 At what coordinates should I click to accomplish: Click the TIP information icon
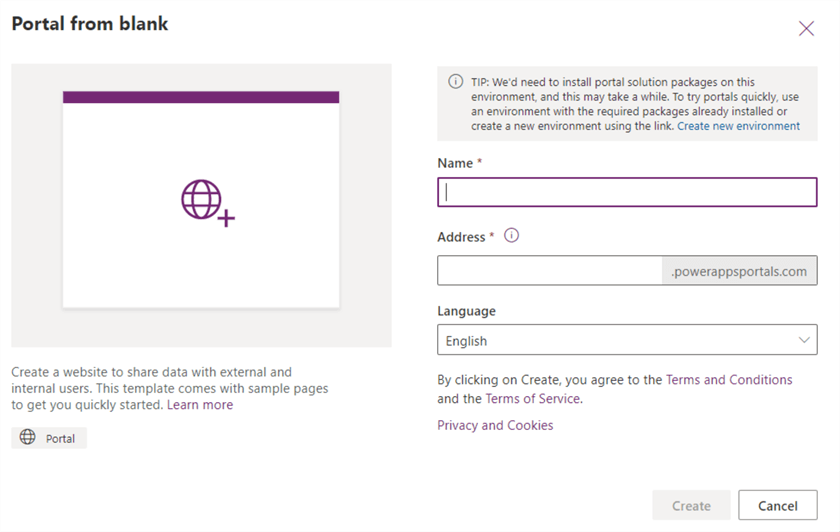(x=455, y=81)
